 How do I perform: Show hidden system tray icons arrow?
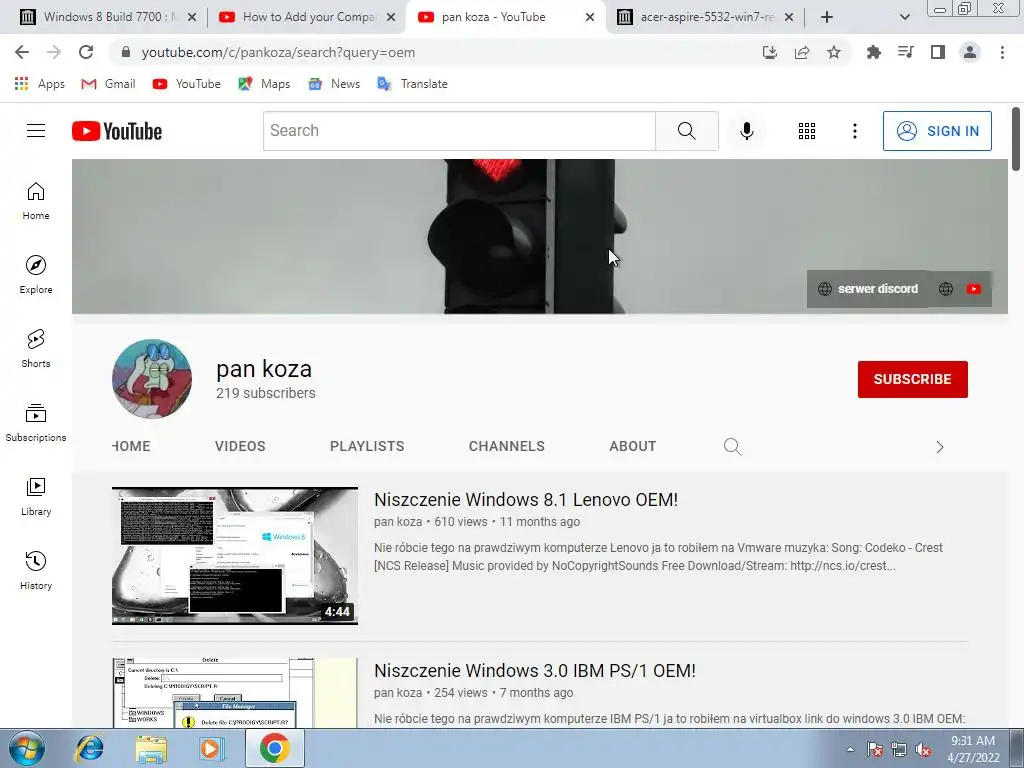click(x=850, y=749)
